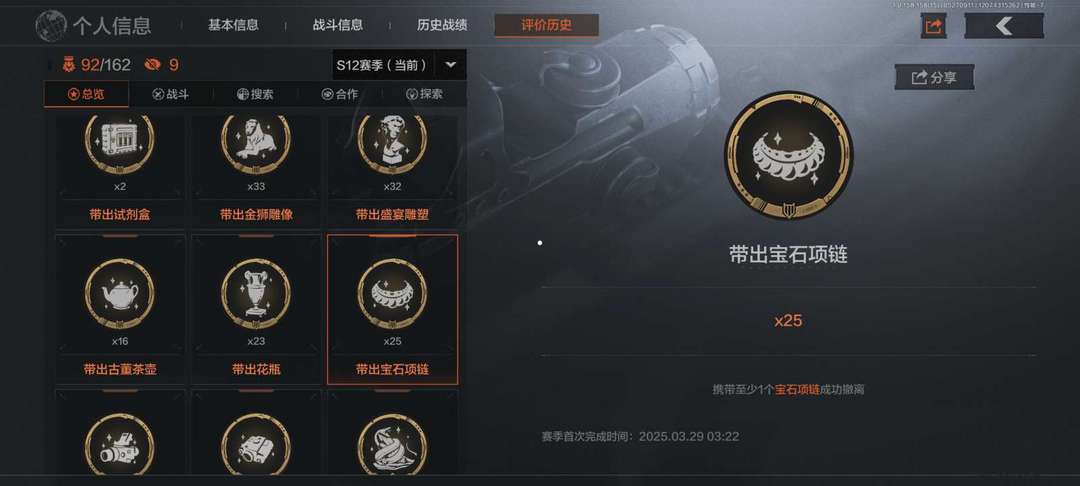Viewport: 1080px width, 486px height.
Task: Select the coiled snake achievement badge
Action: point(393,432)
